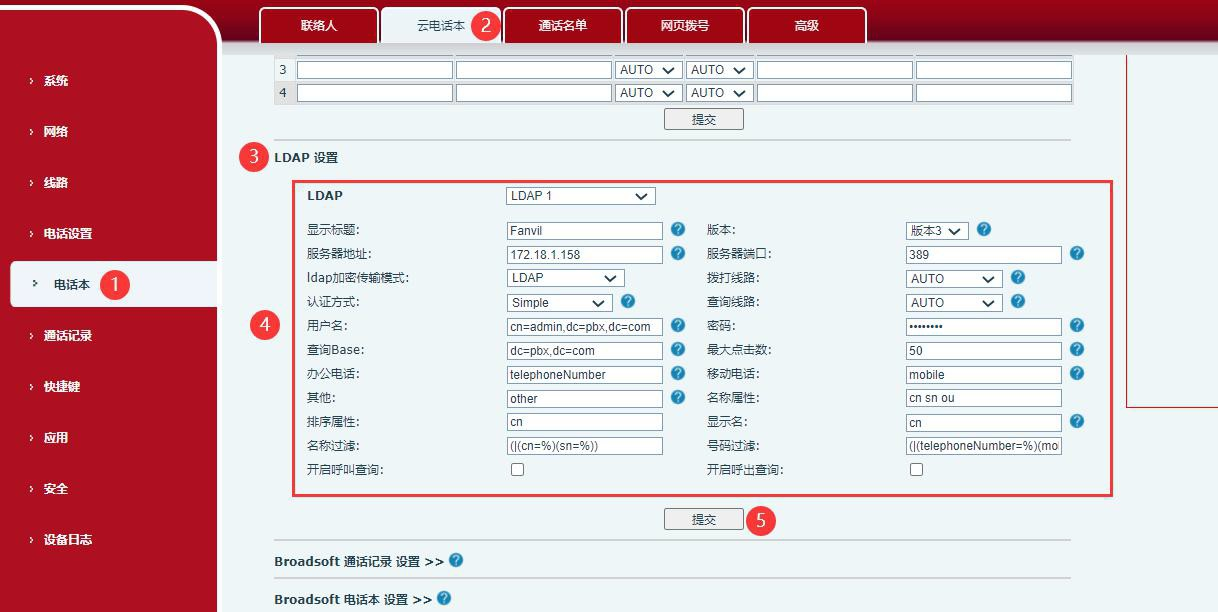The height and width of the screenshot is (612, 1218).
Task: Open help for 显示标题 field
Action: (677, 229)
